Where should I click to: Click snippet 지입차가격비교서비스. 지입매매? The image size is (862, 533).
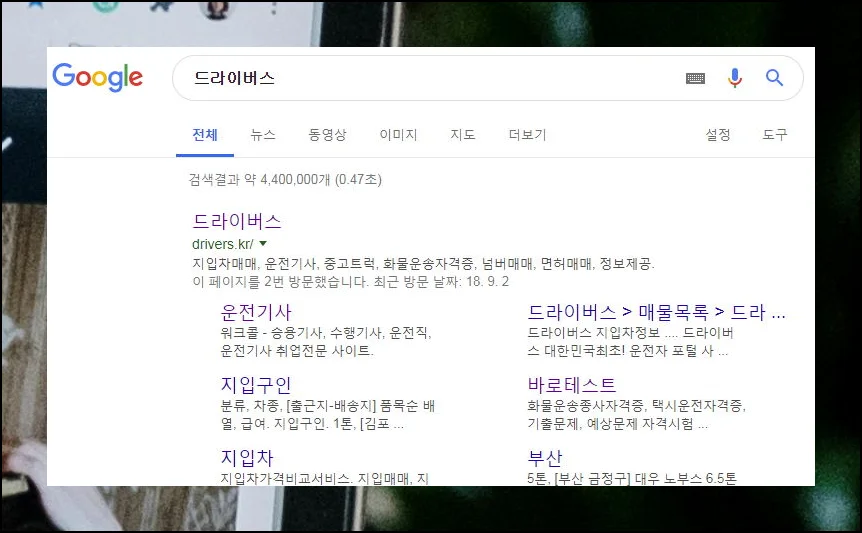tap(324, 479)
